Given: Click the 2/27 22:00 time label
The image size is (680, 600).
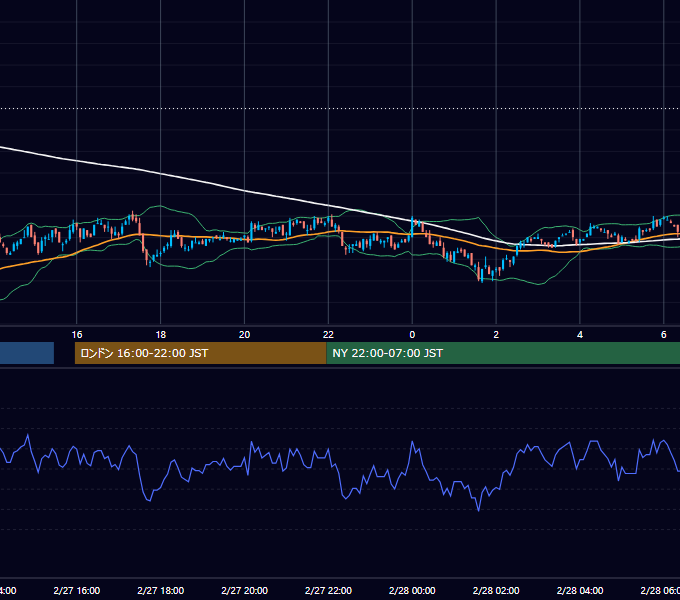Looking at the screenshot, I should 328,590.
